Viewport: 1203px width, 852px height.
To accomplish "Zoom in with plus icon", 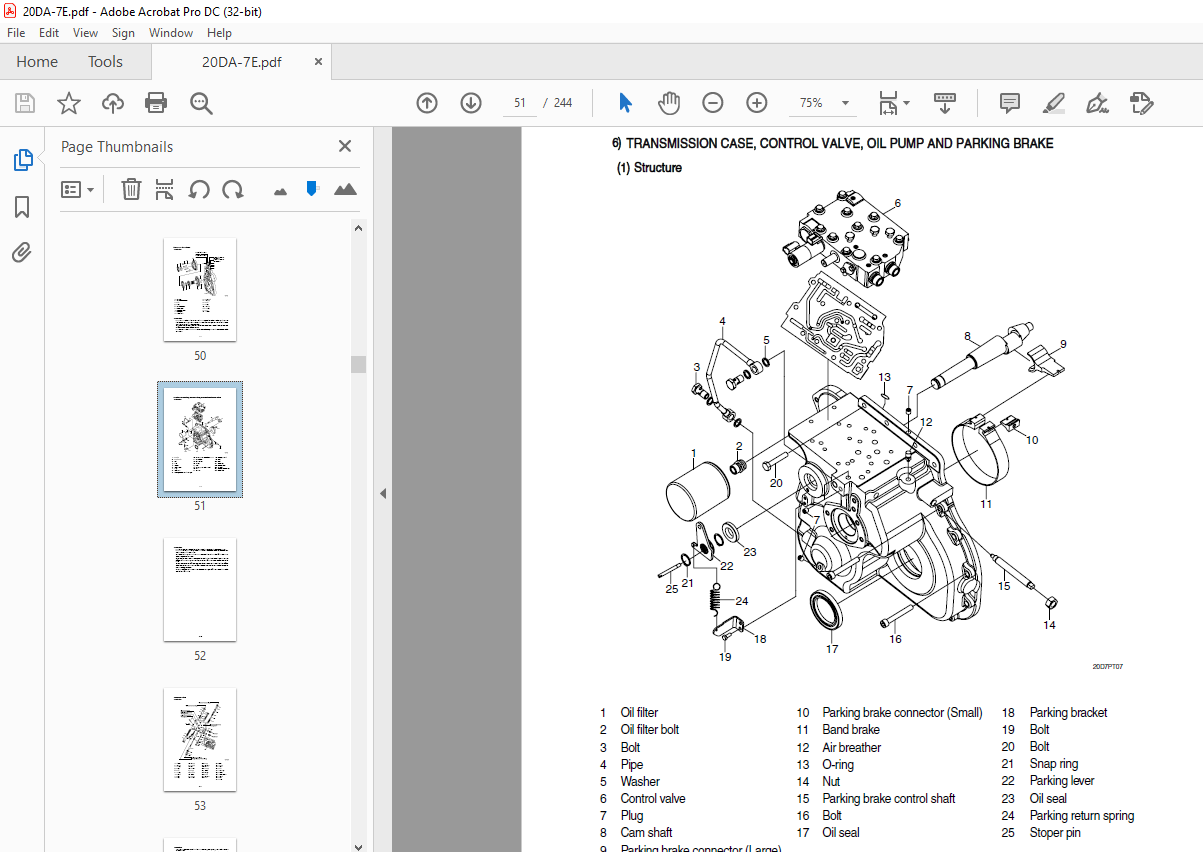I will click(757, 103).
